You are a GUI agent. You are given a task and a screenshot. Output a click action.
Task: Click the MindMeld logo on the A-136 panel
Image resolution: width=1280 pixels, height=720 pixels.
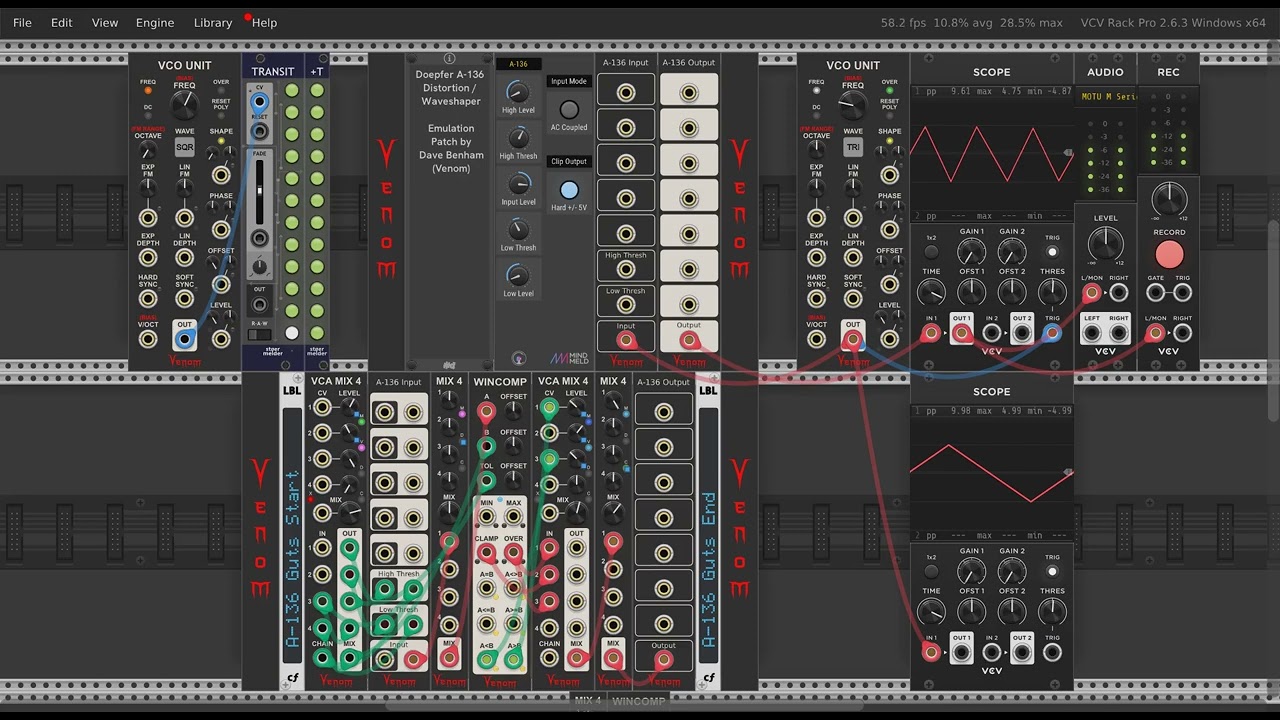coord(569,357)
